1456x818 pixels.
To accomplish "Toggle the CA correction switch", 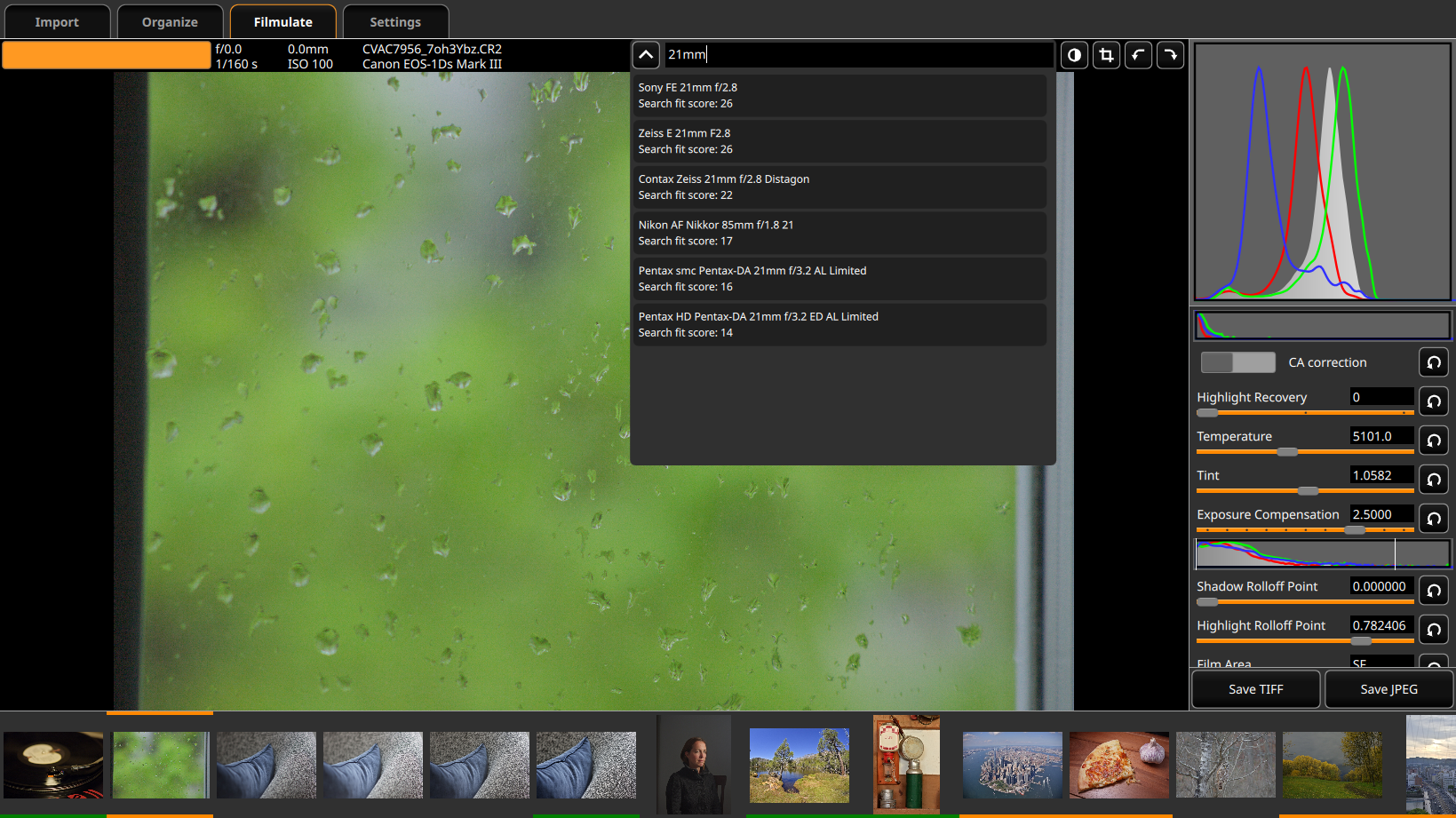I will coord(1237,362).
